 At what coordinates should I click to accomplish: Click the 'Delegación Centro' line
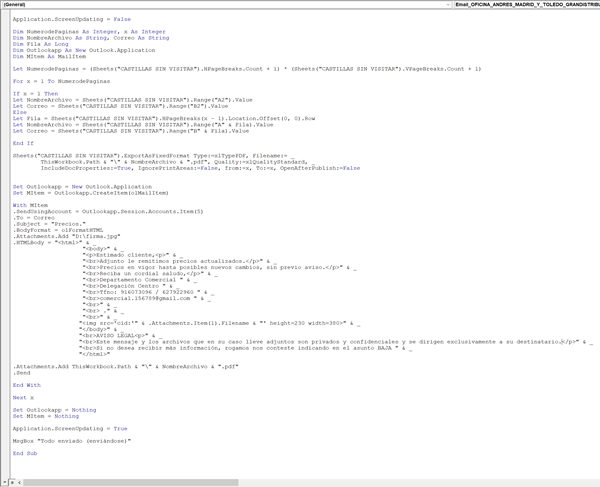(x=131, y=286)
